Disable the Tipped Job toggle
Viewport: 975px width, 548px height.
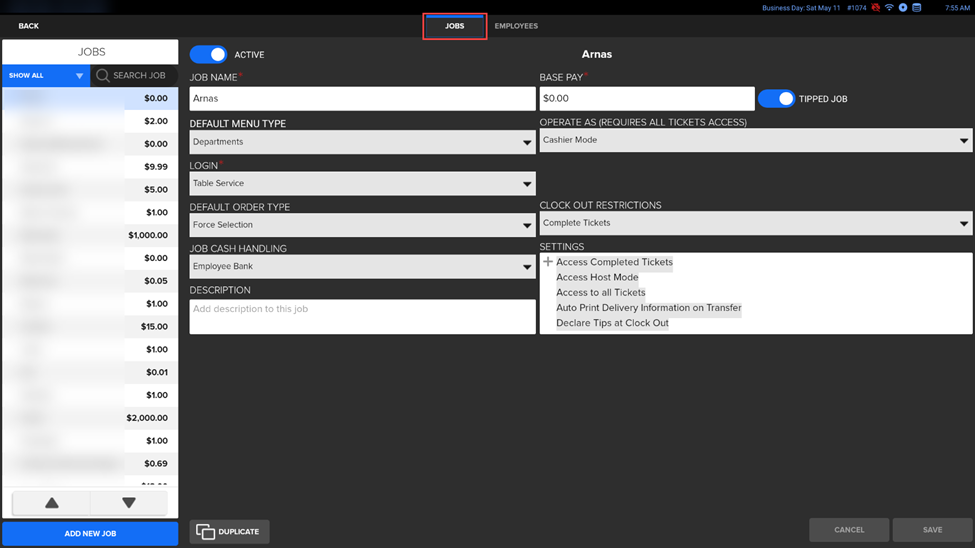[x=776, y=98]
